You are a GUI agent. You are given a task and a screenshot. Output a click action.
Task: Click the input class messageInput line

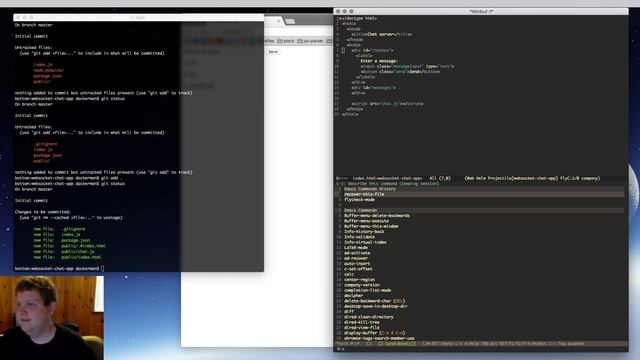[x=407, y=66]
